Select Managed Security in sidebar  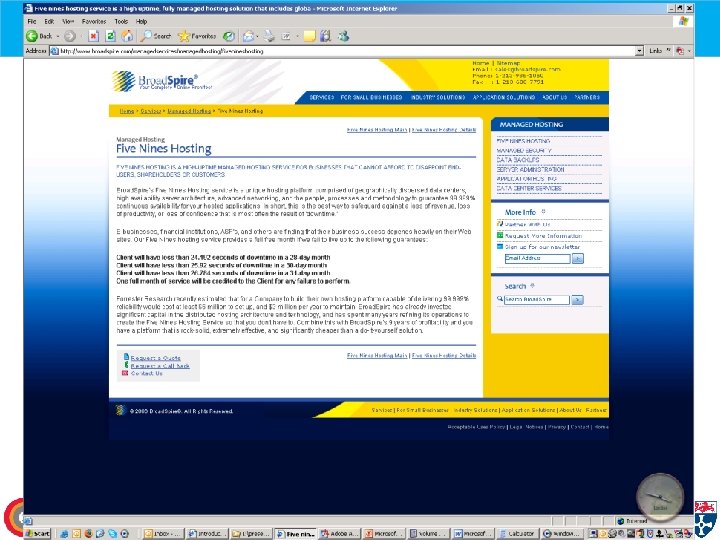pyautogui.click(x=524, y=151)
